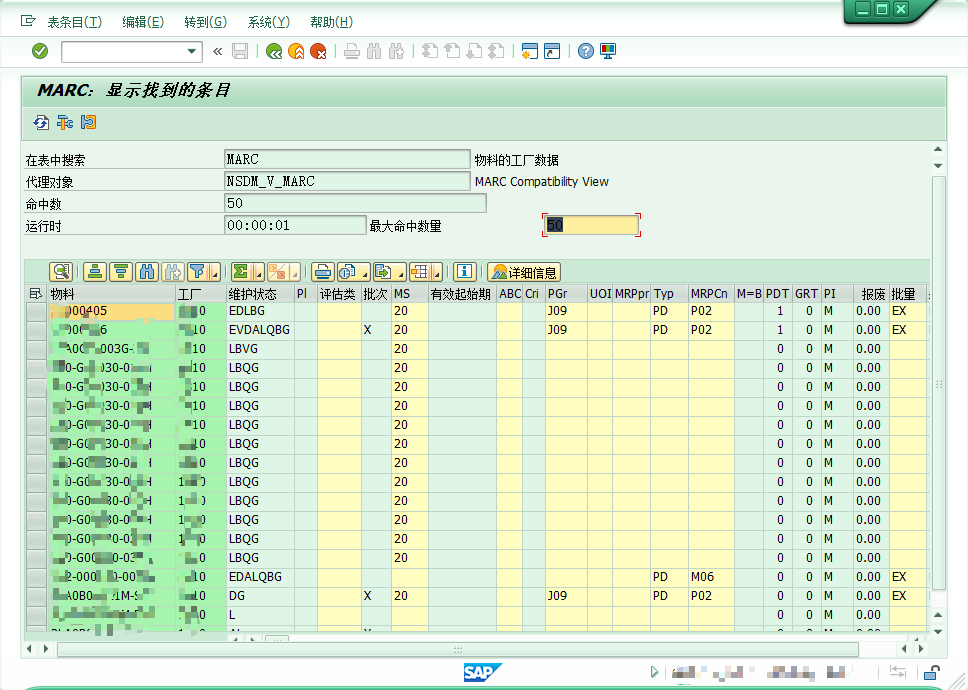This screenshot has width=968, height=690.
Task: Refresh the displayed entries
Action: (x=40, y=122)
